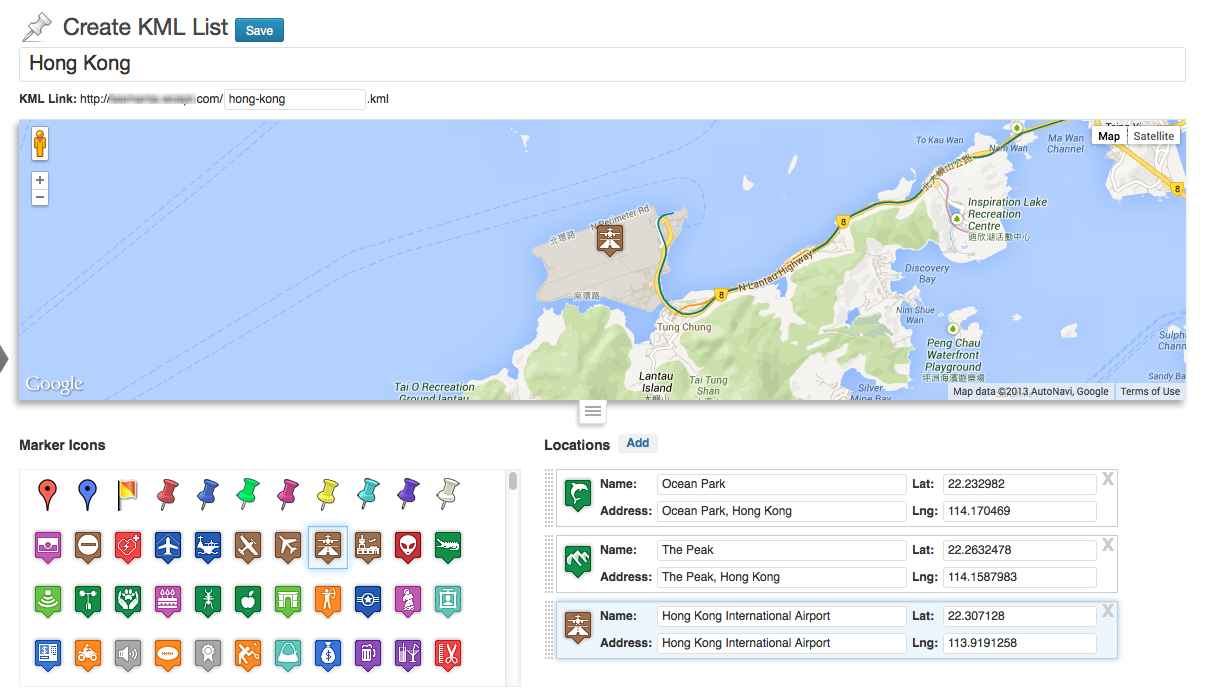Switch map to Satellite view
1210x698 pixels.
1153,136
